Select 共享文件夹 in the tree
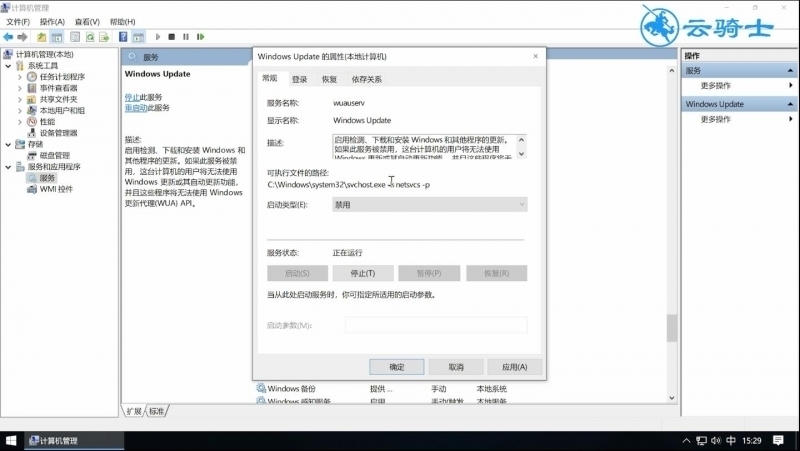This screenshot has height=451, width=800. [x=59, y=99]
